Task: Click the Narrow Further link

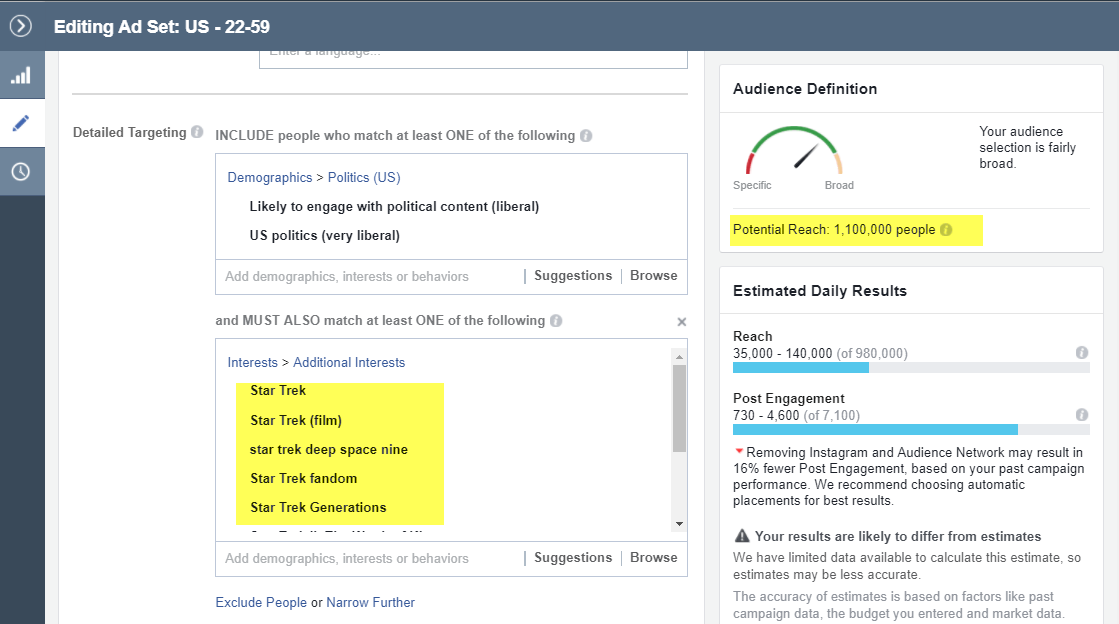Action: tap(370, 603)
